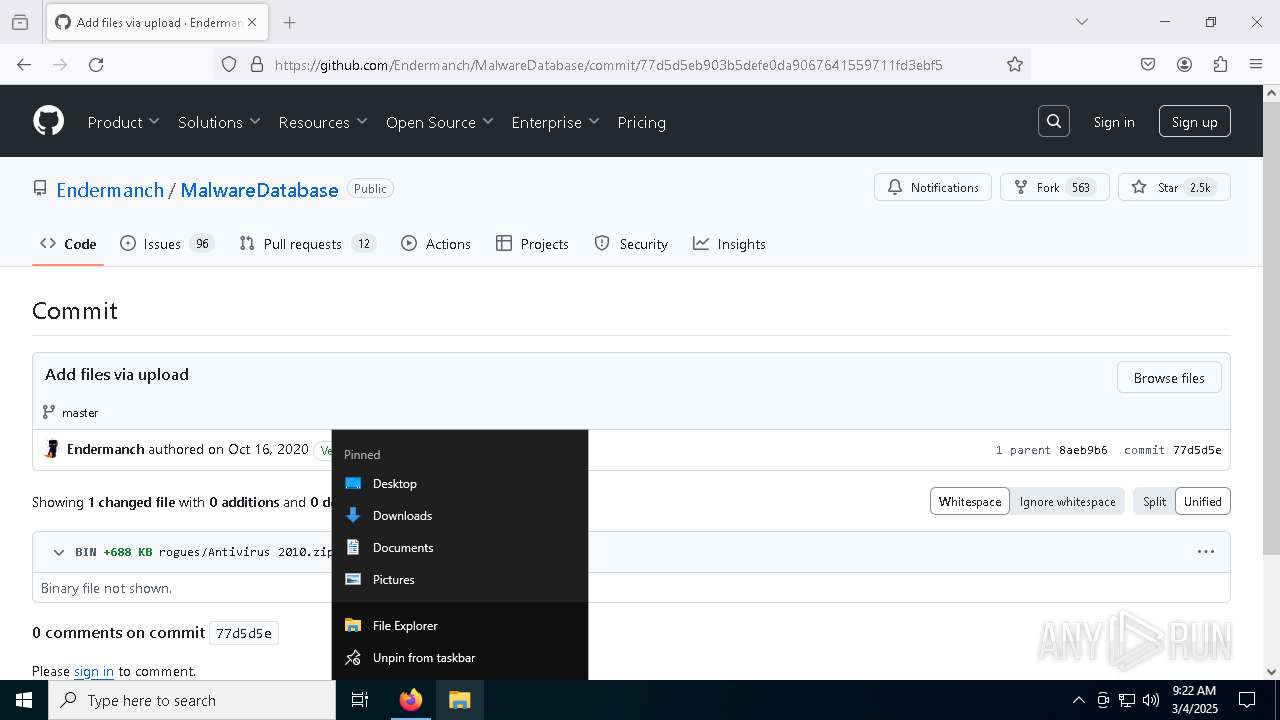Open the Insights tab
Viewport: 1280px width, 720px height.
pyautogui.click(x=729, y=244)
